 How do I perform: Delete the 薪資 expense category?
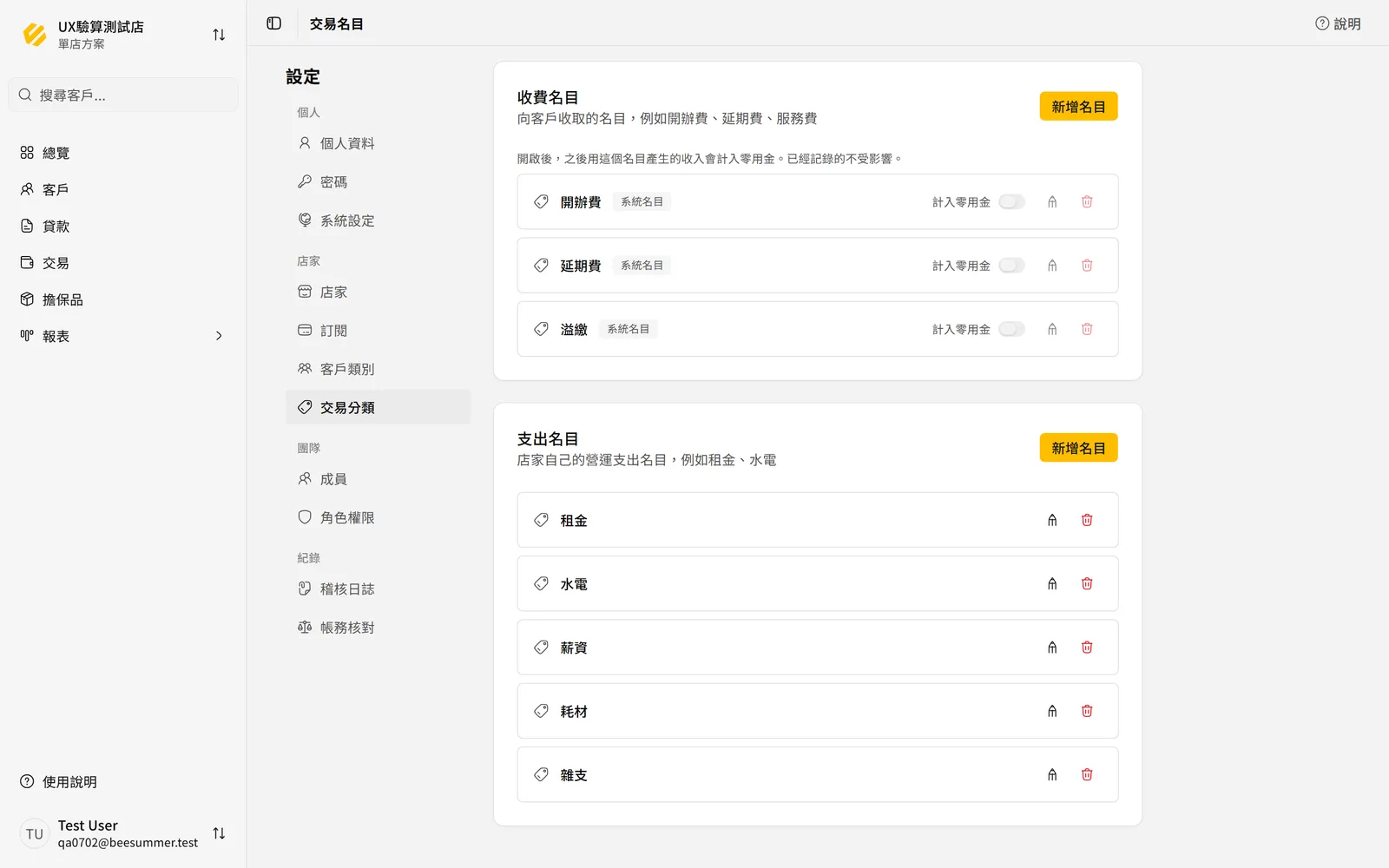1087,648
